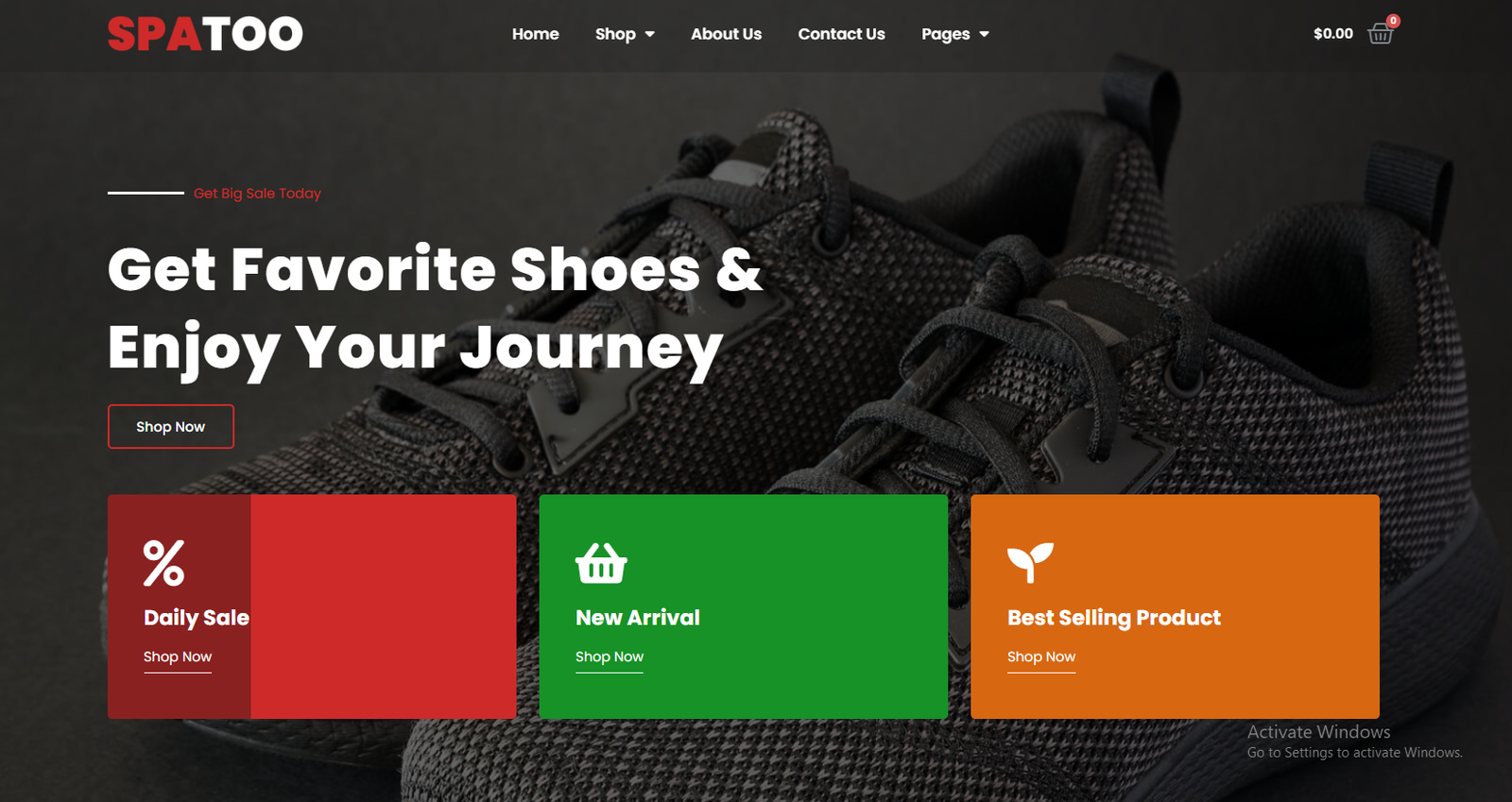Click the basket icon on New Arrival card
The width and height of the screenshot is (1512, 802).
[x=601, y=563]
